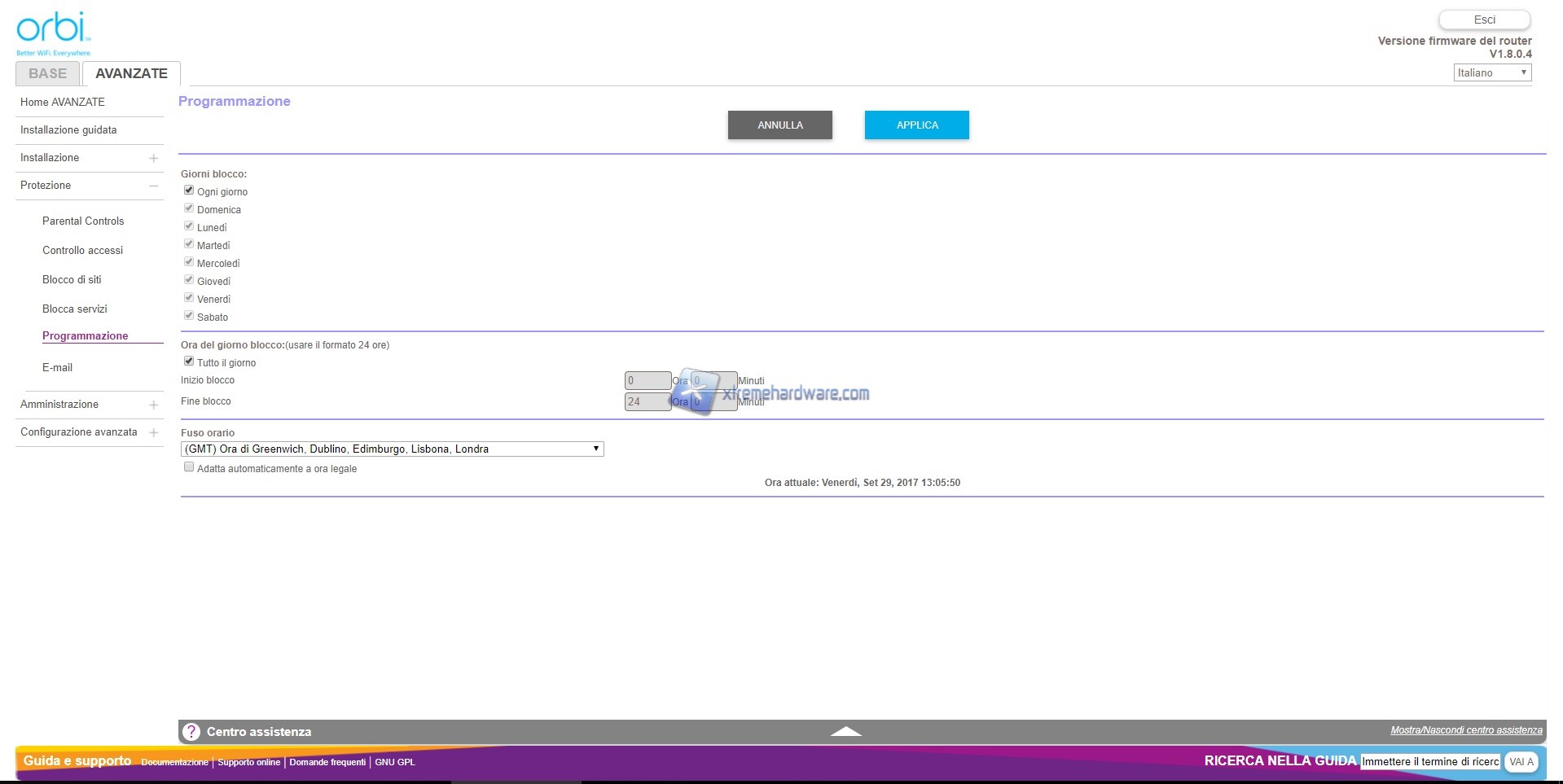Collapse the Protezione section minus icon

pyautogui.click(x=153, y=186)
